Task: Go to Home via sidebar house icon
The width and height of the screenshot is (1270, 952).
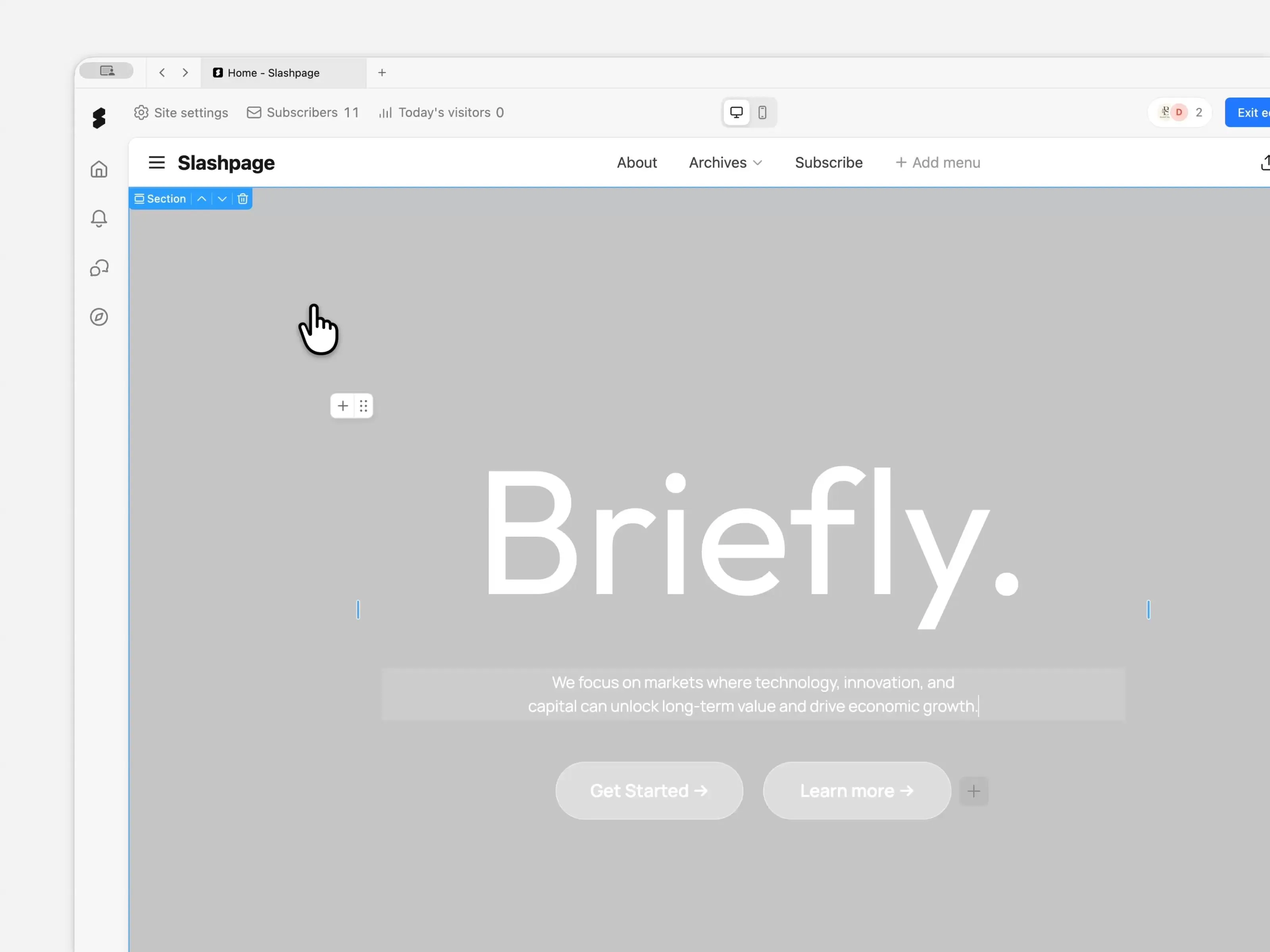Action: click(x=99, y=169)
